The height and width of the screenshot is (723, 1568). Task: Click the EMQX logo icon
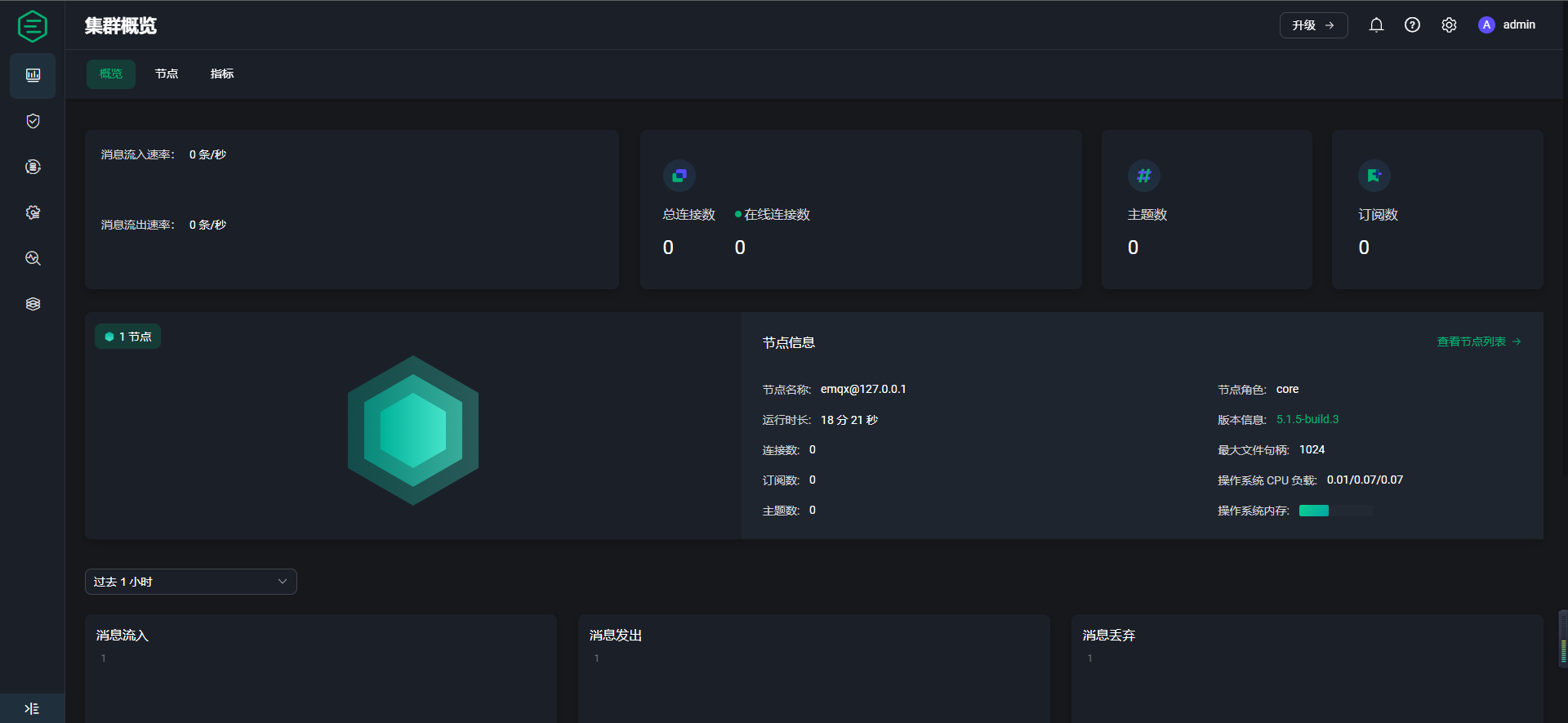pos(33,26)
